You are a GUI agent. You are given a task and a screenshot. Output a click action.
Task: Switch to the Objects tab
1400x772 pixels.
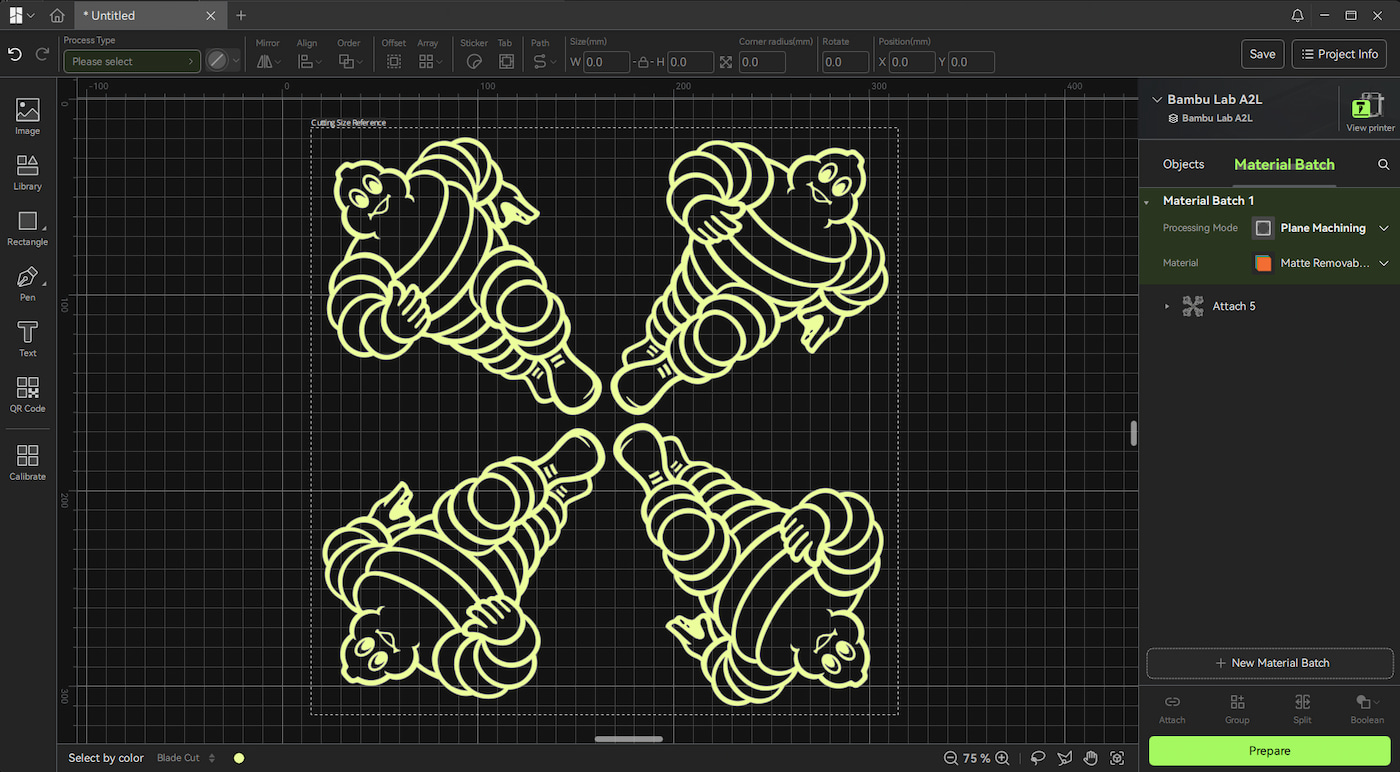[1183, 164]
